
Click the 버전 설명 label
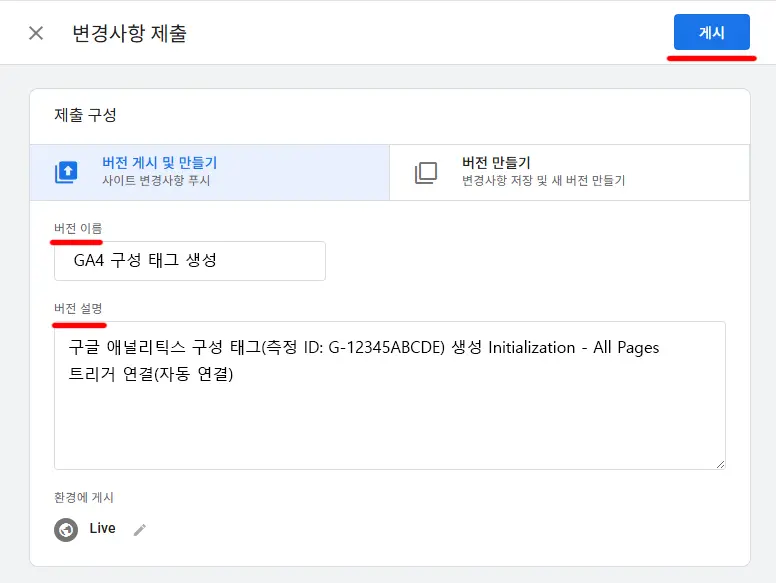click(x=78, y=308)
